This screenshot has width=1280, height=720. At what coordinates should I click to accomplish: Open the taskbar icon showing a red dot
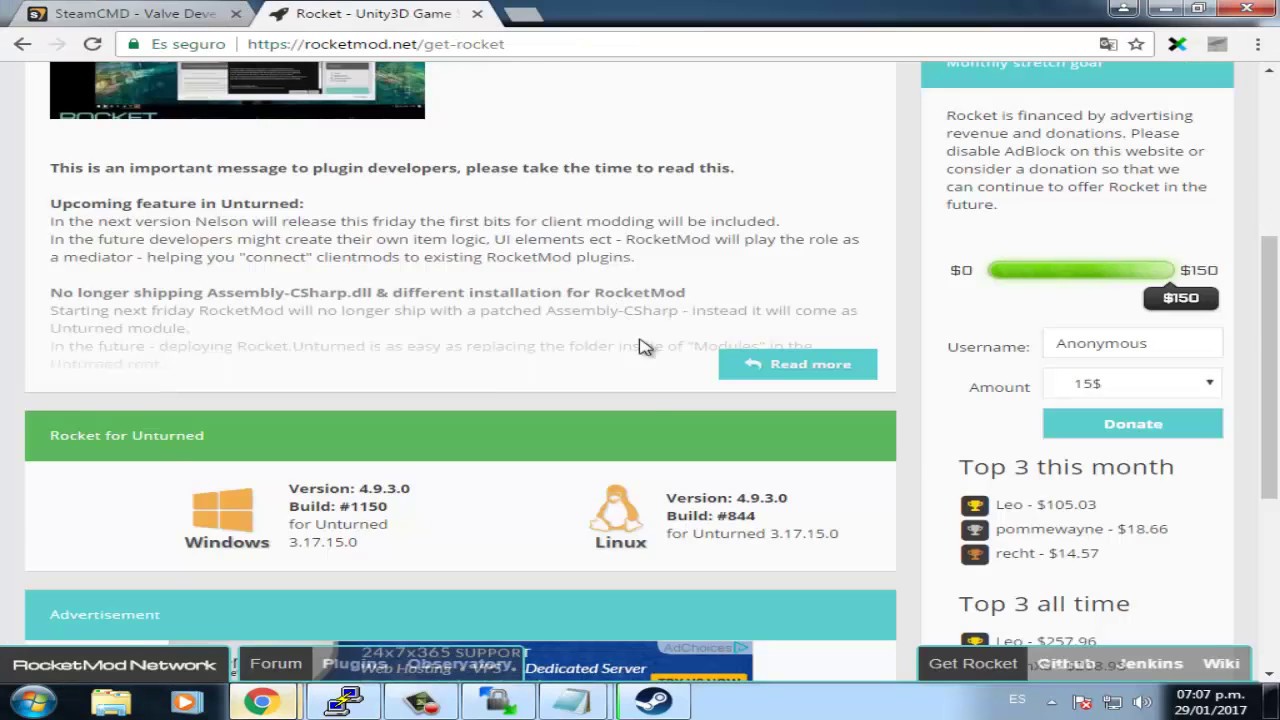pyautogui.click(x=421, y=702)
